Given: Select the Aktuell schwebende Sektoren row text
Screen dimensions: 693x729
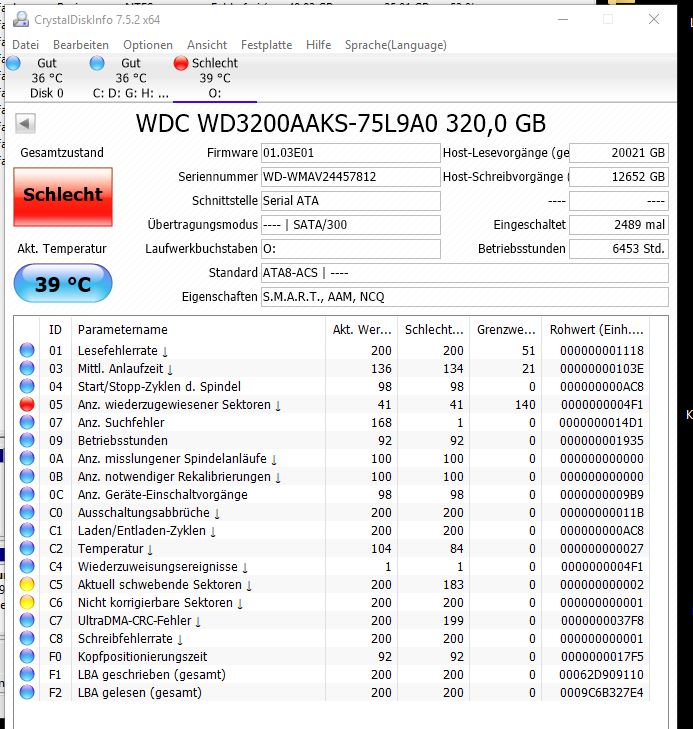Looking at the screenshot, I should pyautogui.click(x=165, y=585).
